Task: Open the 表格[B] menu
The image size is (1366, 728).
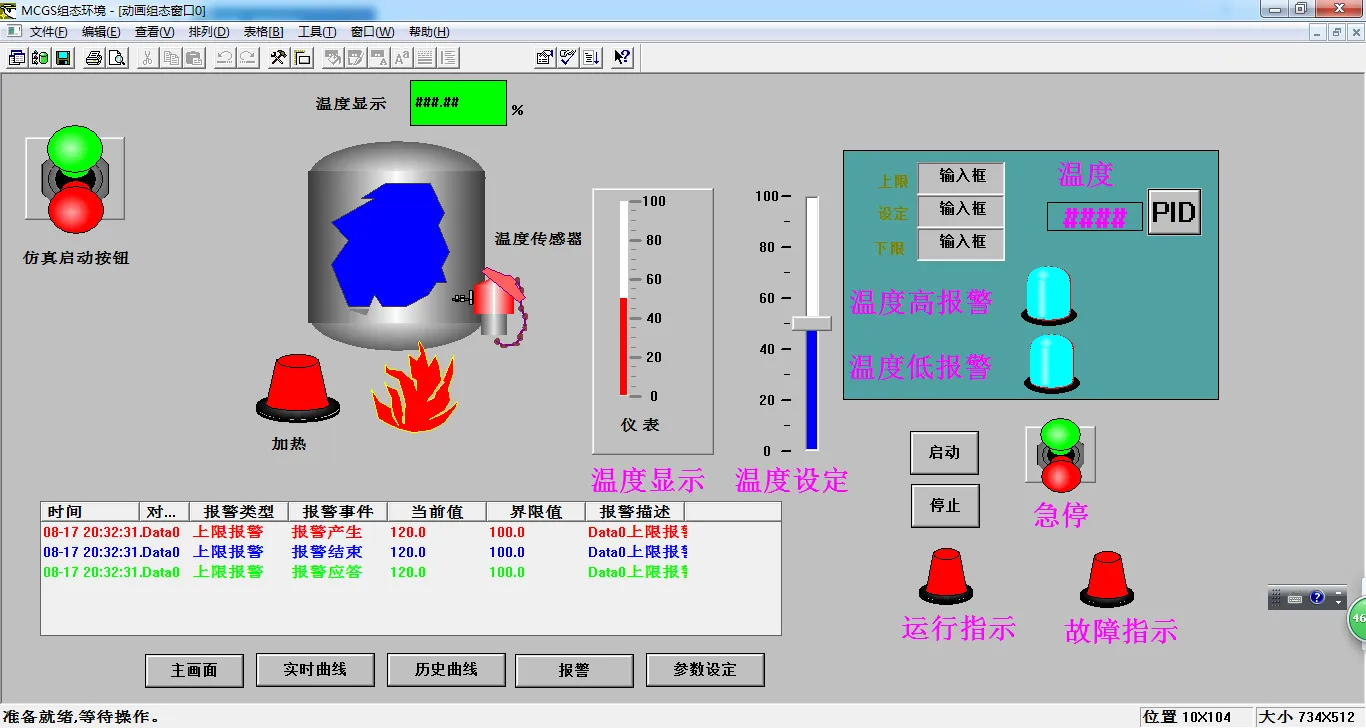Action: [x=263, y=32]
